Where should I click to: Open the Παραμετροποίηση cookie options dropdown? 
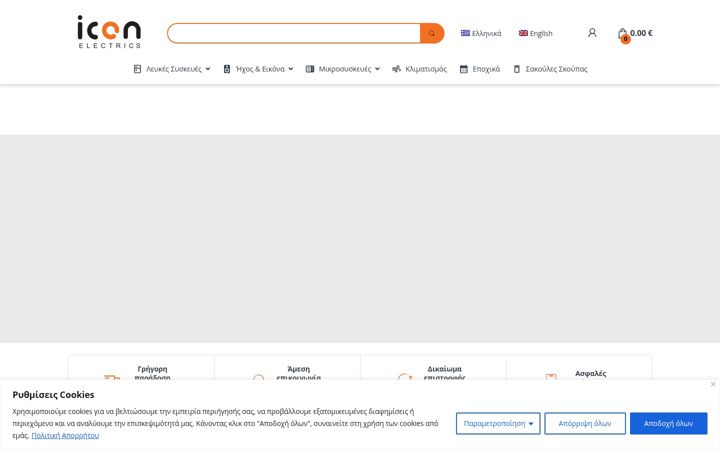pyautogui.click(x=498, y=423)
